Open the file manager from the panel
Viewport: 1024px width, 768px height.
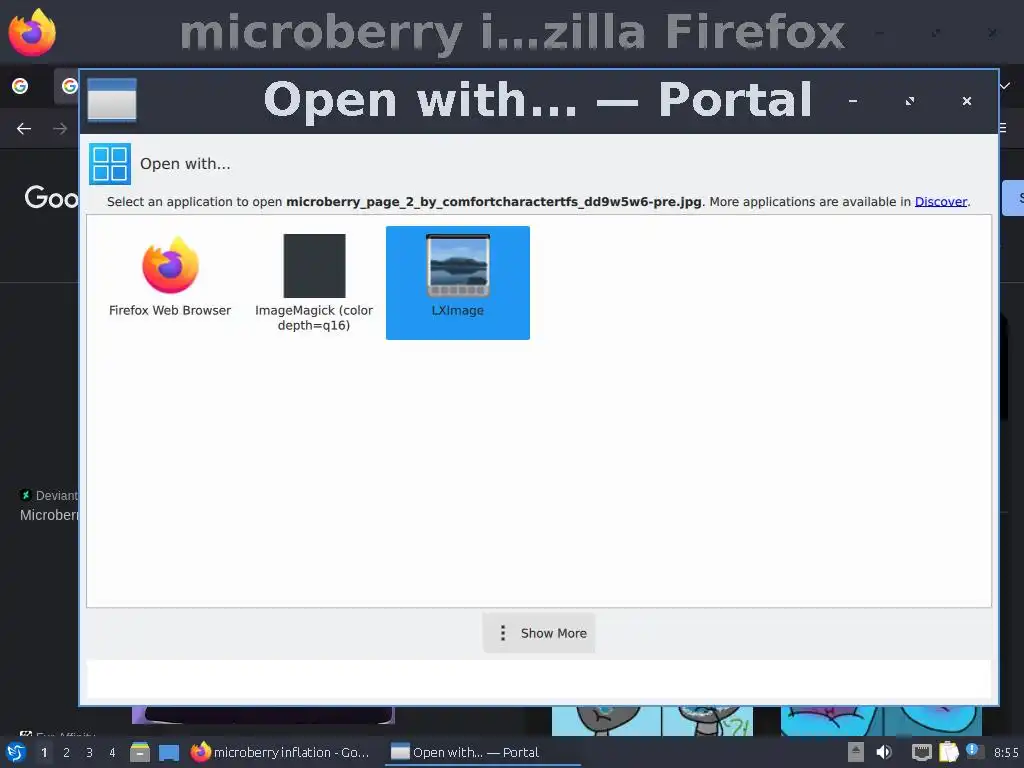[x=140, y=752]
